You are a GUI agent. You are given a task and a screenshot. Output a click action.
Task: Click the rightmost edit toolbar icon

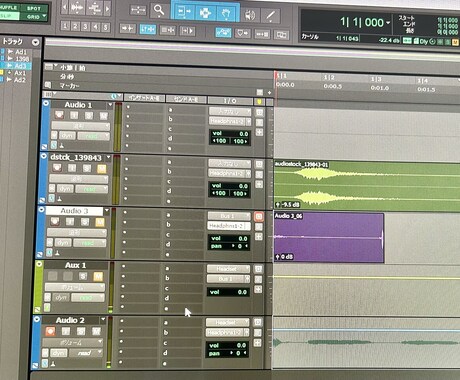pyautogui.click(x=281, y=35)
